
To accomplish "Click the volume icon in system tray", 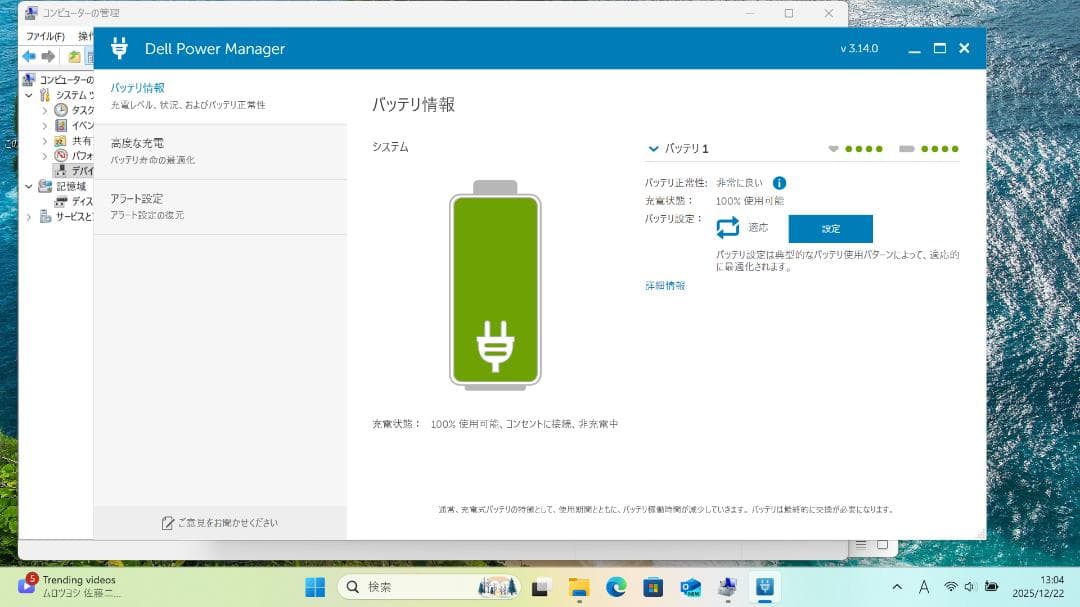I will point(969,586).
